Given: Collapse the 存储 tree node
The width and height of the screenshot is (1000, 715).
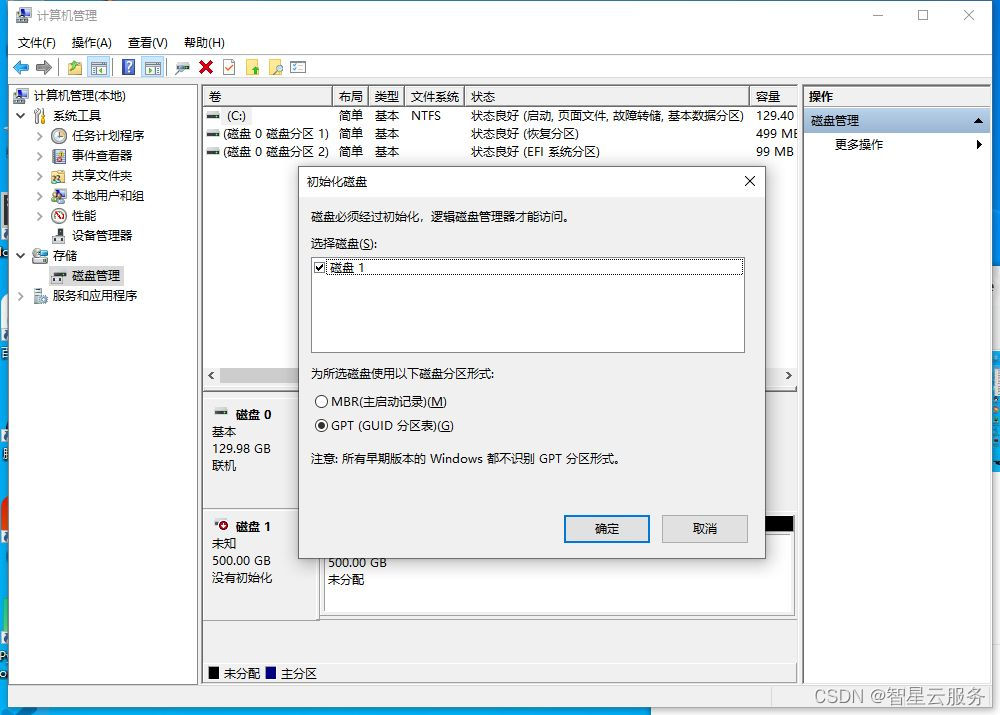Looking at the screenshot, I should tap(21, 256).
